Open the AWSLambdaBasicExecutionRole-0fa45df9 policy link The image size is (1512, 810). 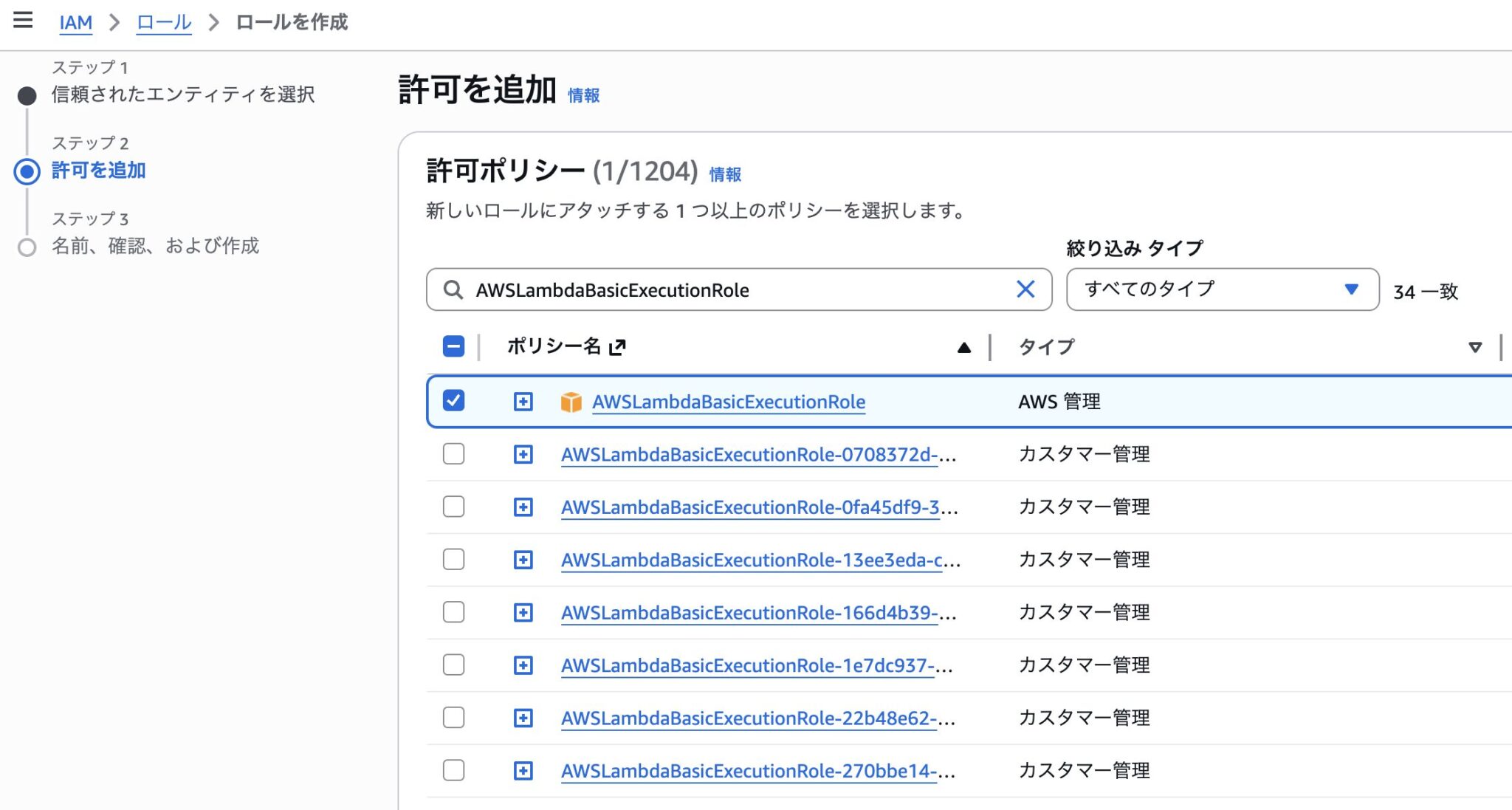[x=749, y=507]
